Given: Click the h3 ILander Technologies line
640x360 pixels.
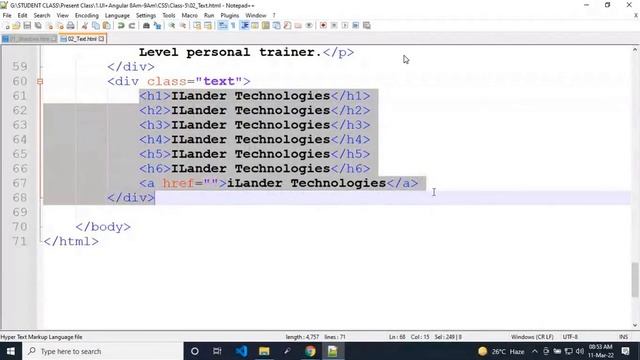Looking at the screenshot, I should tap(255, 125).
